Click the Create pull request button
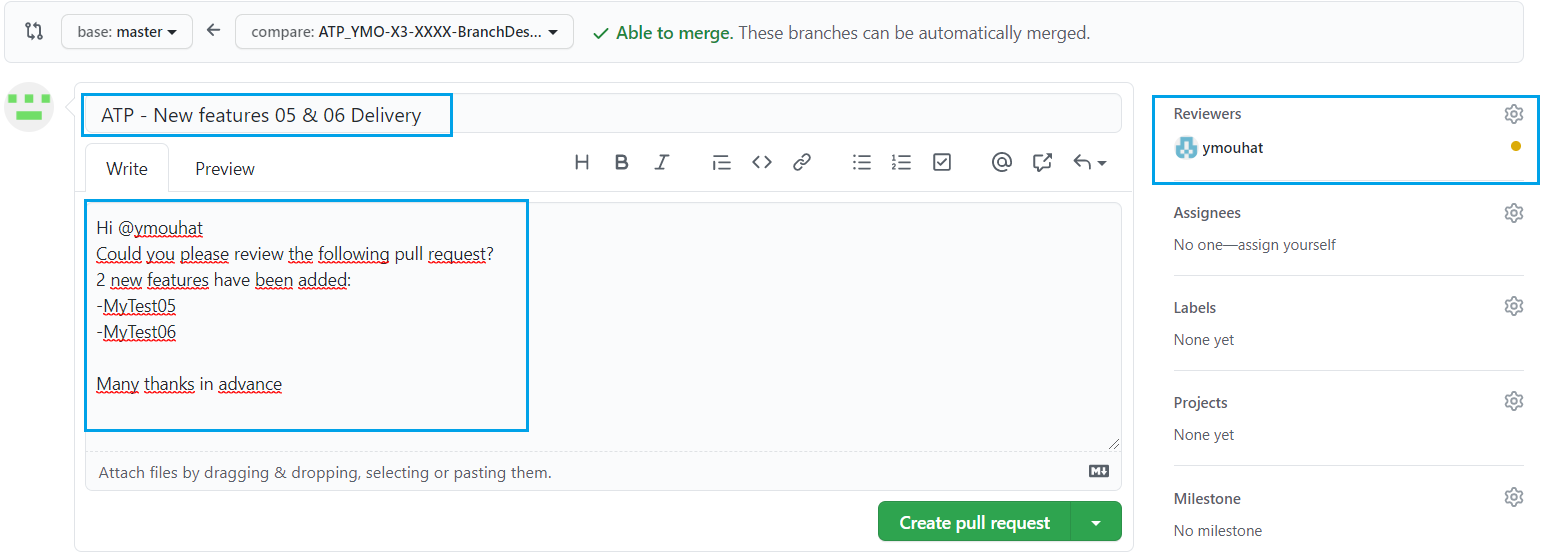 (974, 522)
